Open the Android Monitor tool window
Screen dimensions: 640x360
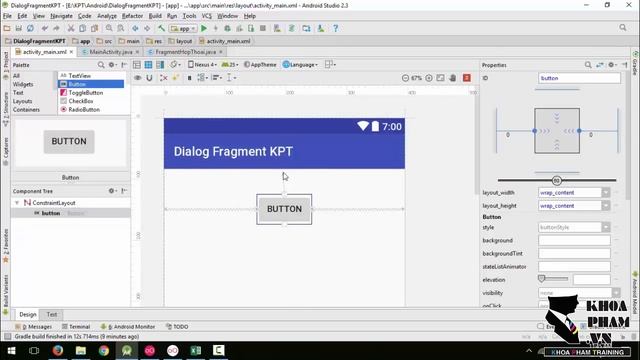pos(128,327)
